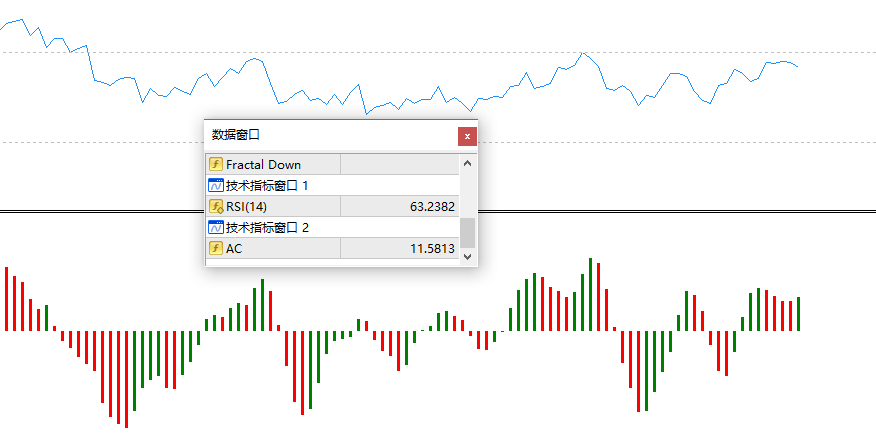Click the AC value 11.5813

pos(432,248)
